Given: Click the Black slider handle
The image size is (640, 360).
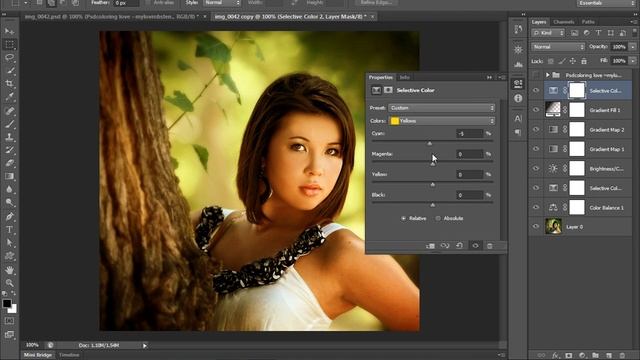Looking at the screenshot, I should coord(433,205).
